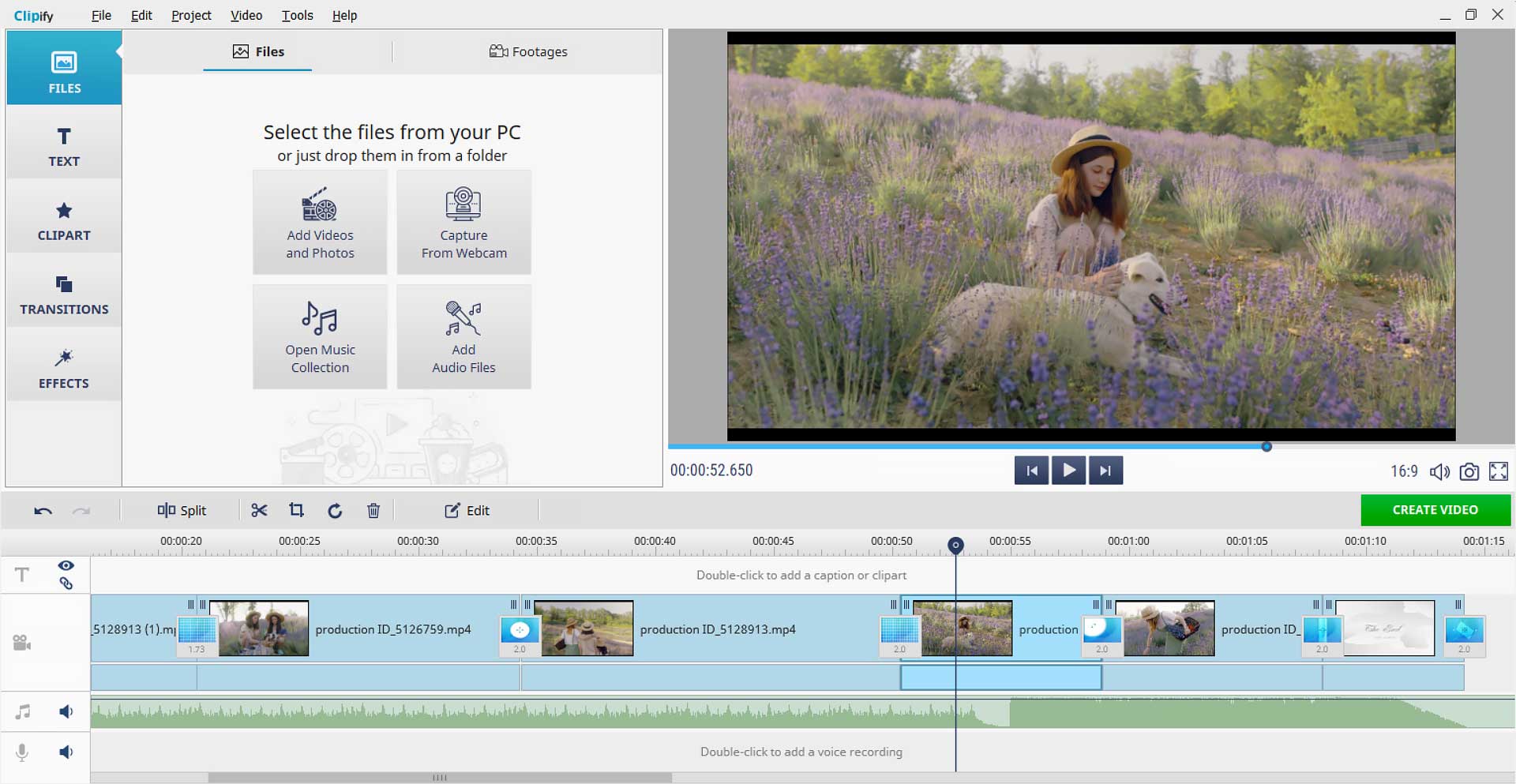Switch to the Footages tab

tap(528, 51)
